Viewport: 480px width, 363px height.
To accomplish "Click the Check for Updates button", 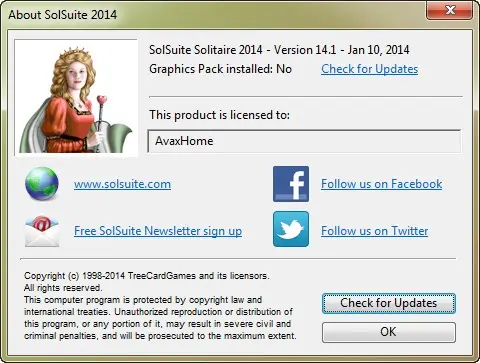I will tap(389, 303).
